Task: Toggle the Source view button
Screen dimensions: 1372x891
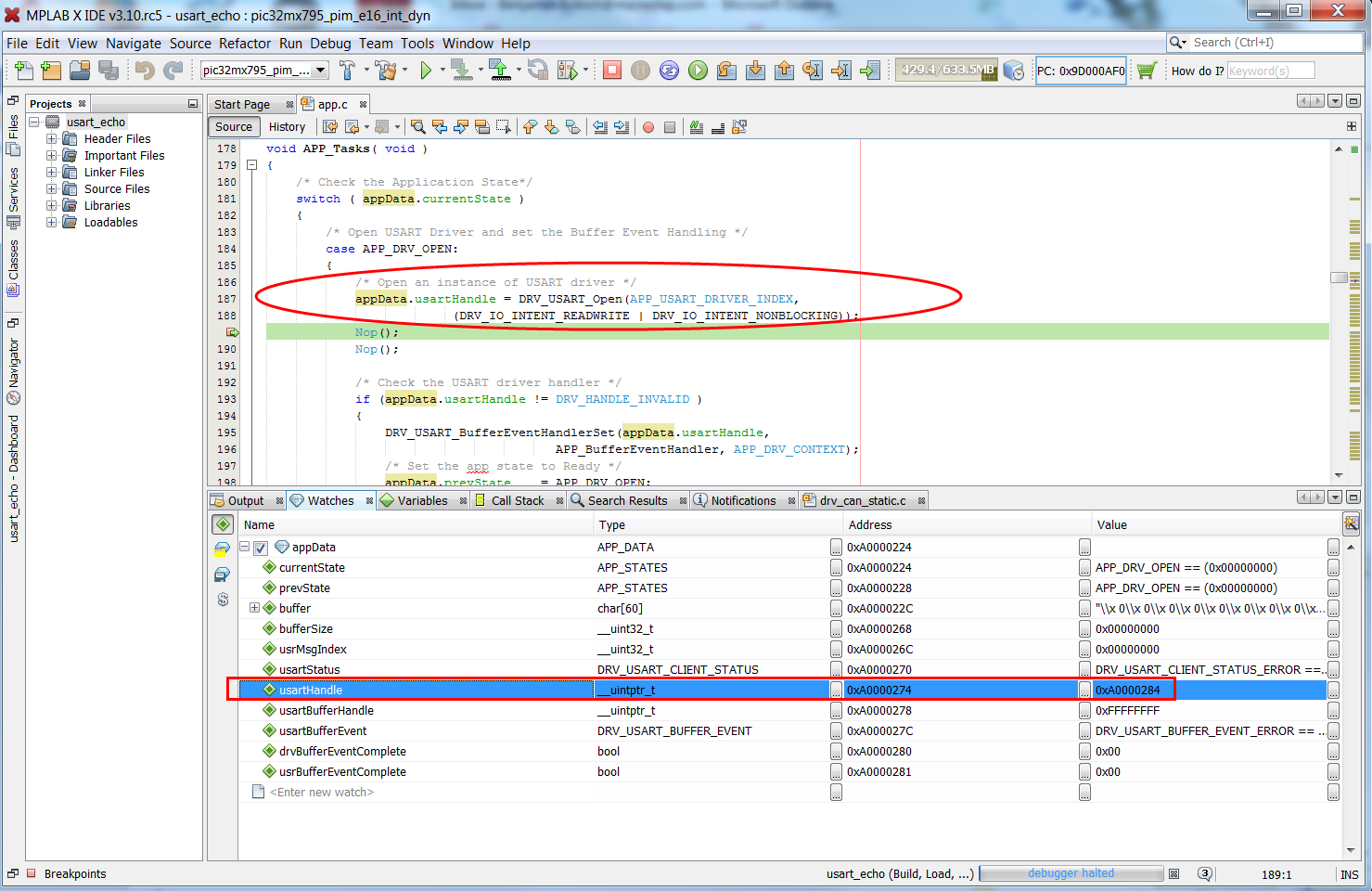Action: point(234,127)
